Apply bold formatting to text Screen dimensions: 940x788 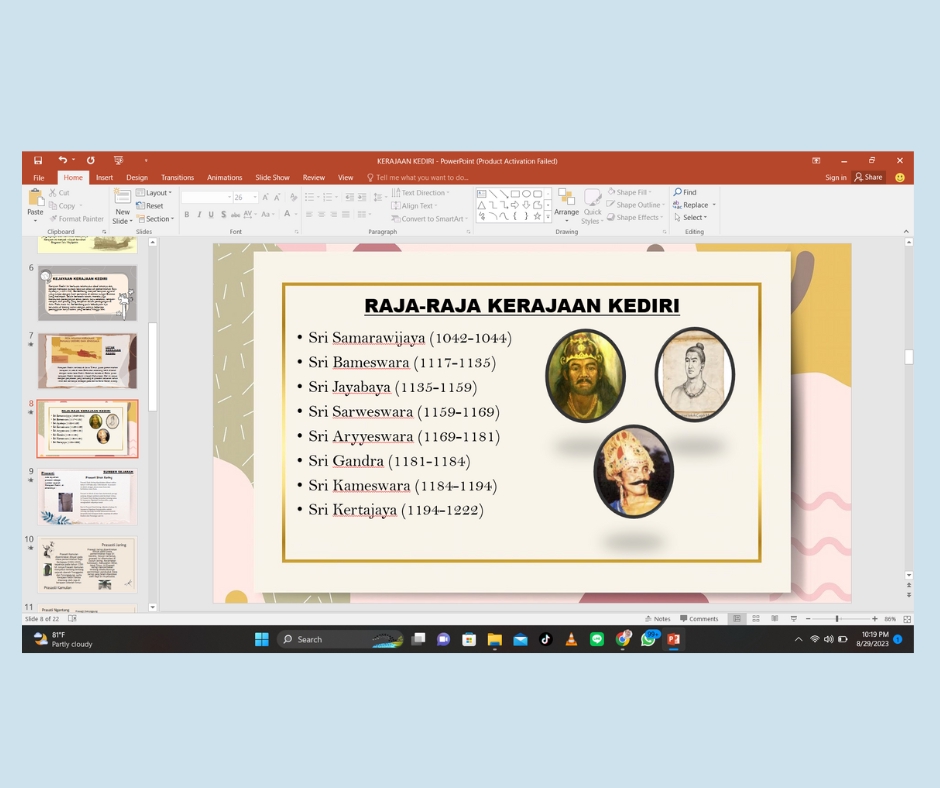click(187, 214)
